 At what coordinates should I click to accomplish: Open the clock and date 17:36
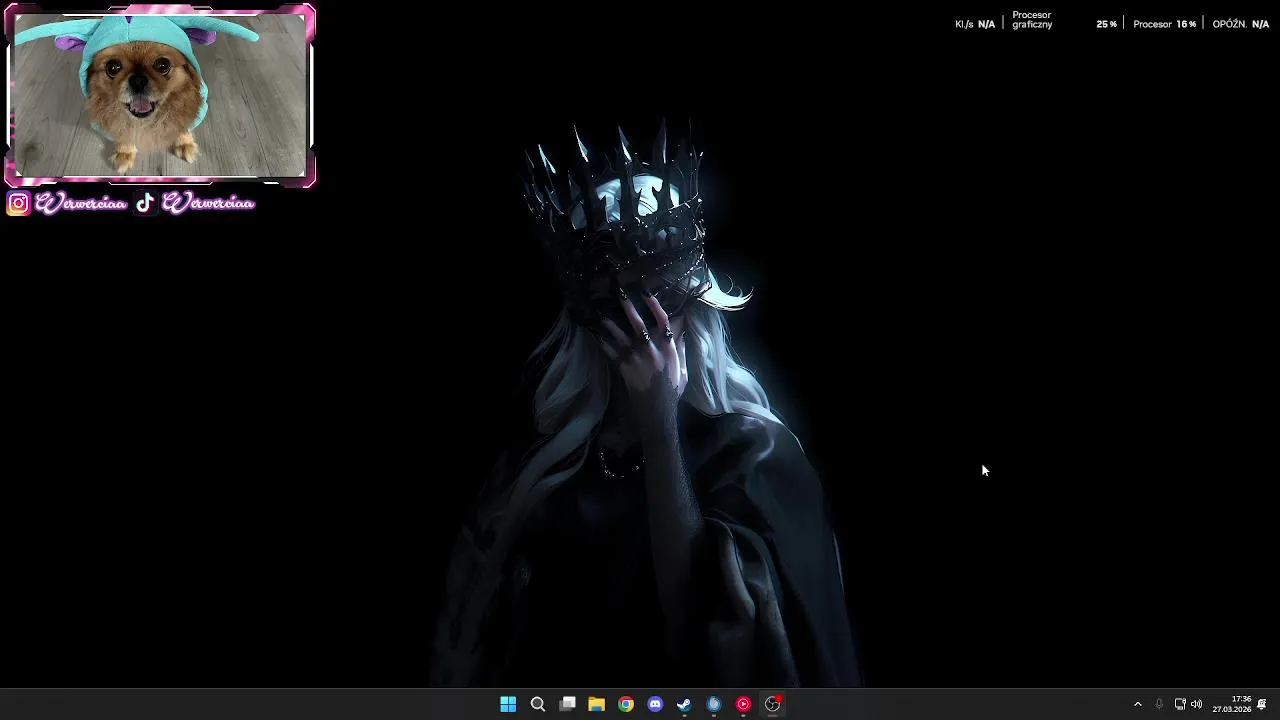[x=1232, y=704]
